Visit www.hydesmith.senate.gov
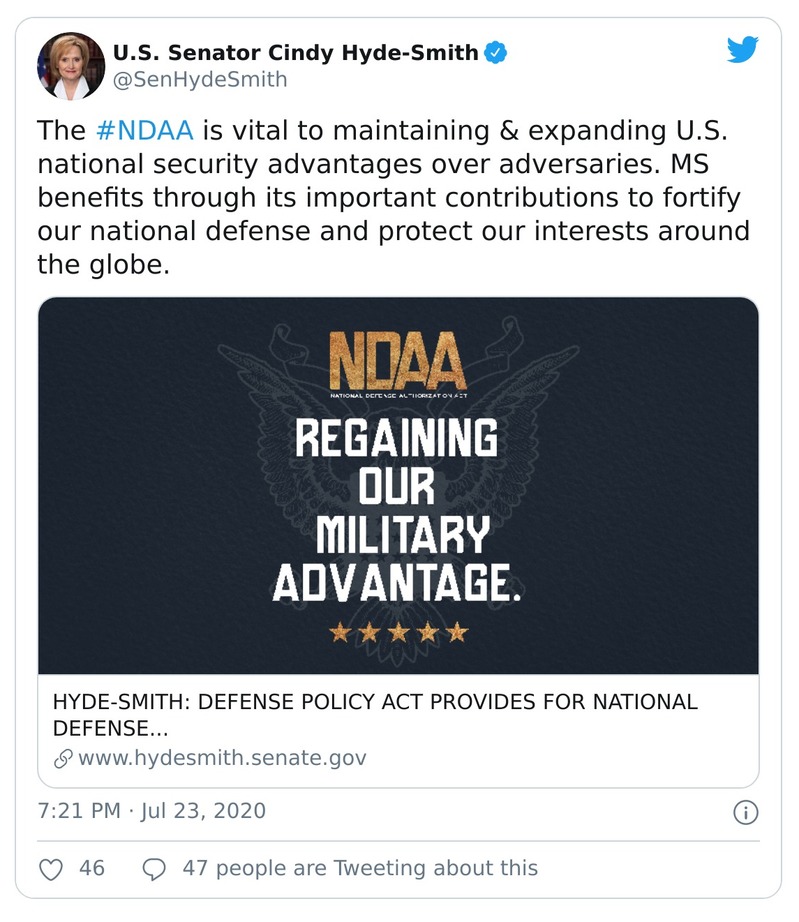The image size is (799, 922). coord(222,758)
